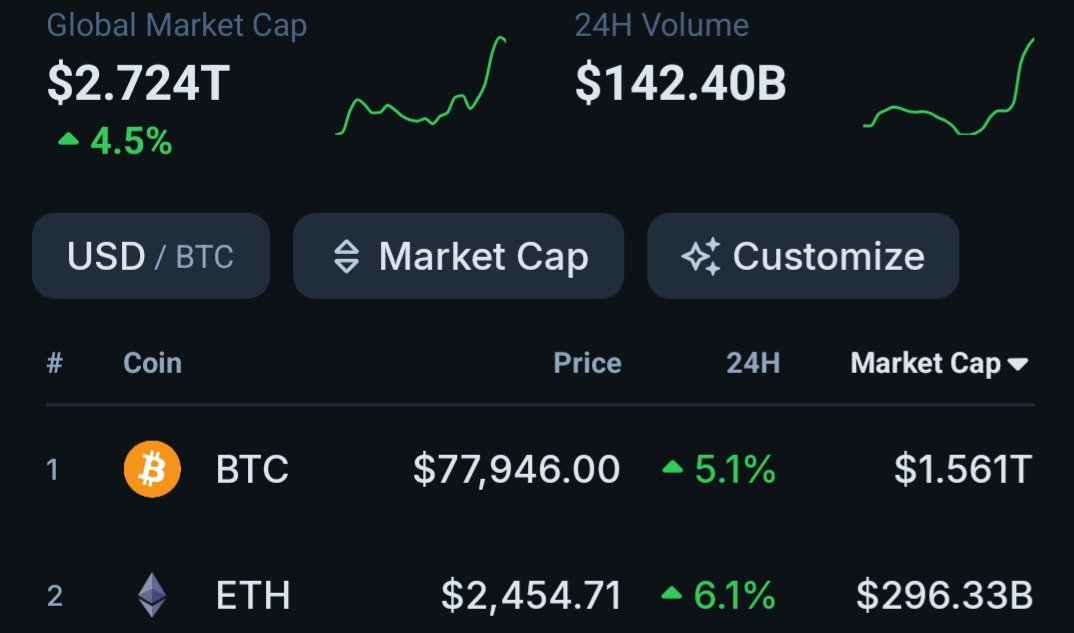Sort the table by Price column
Viewport: 1074px width, 633px height.
coord(587,363)
